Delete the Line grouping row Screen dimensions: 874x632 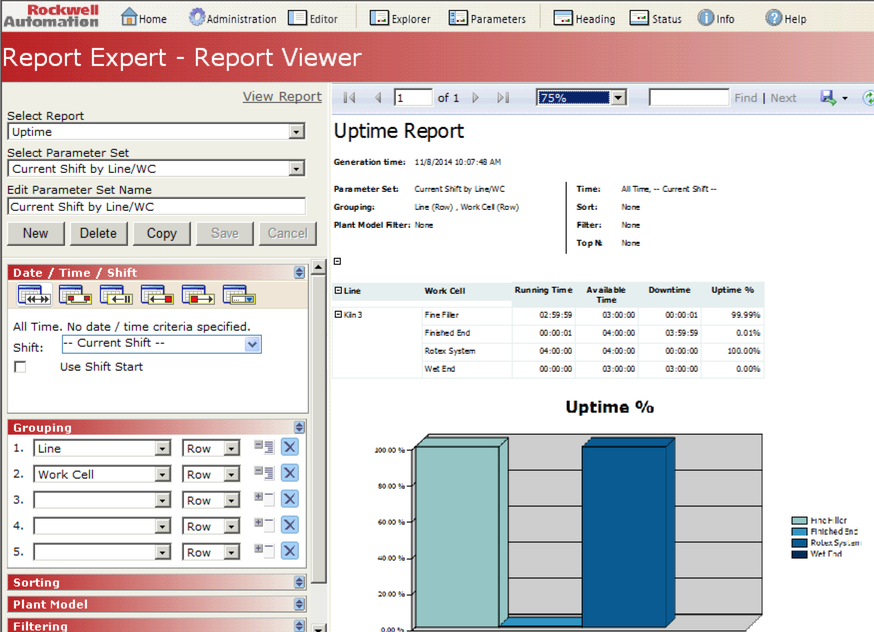pos(290,448)
